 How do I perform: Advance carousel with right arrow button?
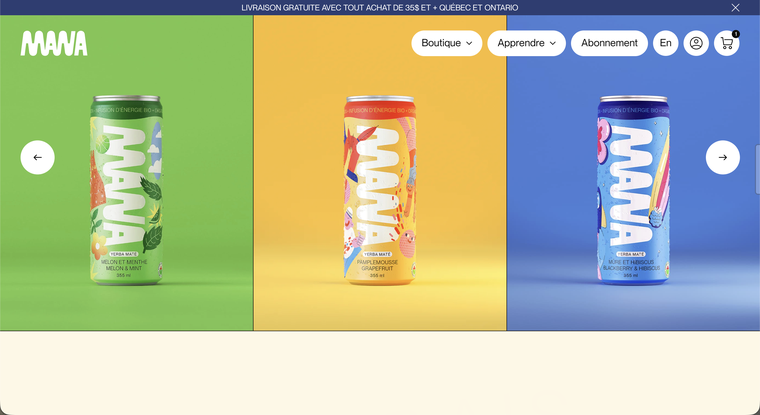[x=723, y=158]
